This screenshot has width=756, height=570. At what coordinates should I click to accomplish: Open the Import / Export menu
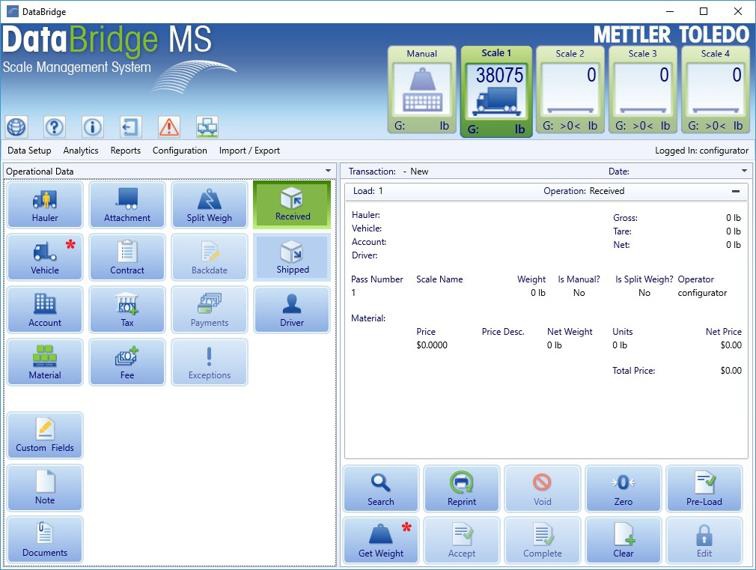coord(249,150)
